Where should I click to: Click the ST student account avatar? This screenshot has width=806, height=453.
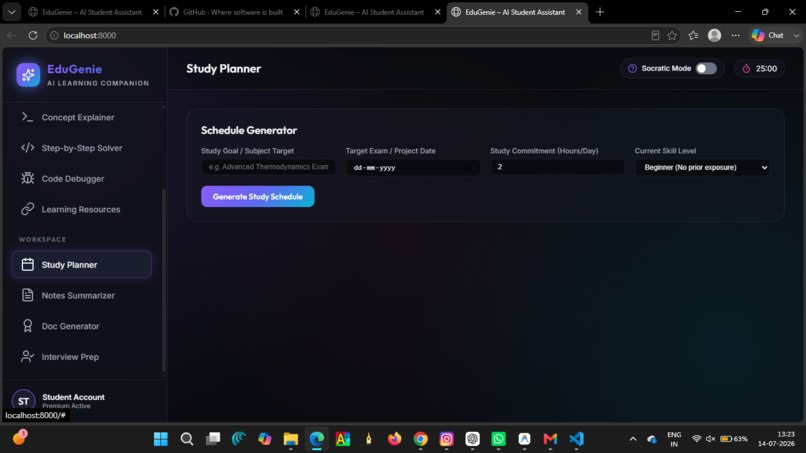click(x=24, y=401)
